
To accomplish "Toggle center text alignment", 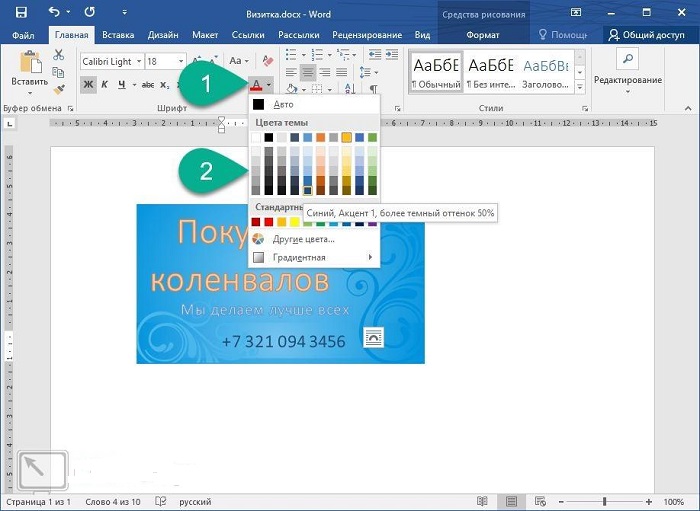I will (x=307, y=72).
